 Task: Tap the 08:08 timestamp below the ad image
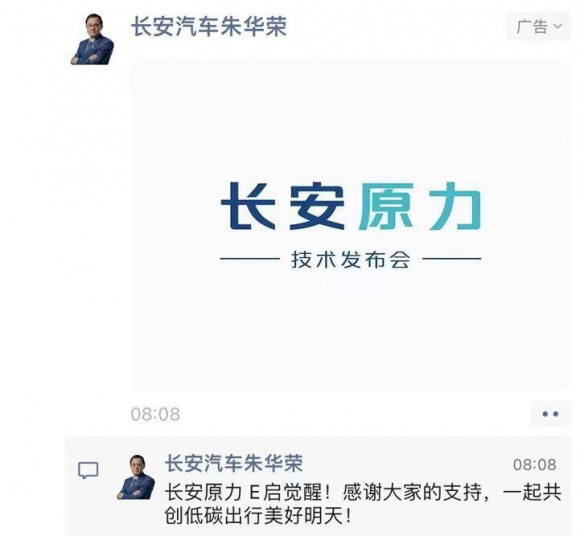coord(155,414)
